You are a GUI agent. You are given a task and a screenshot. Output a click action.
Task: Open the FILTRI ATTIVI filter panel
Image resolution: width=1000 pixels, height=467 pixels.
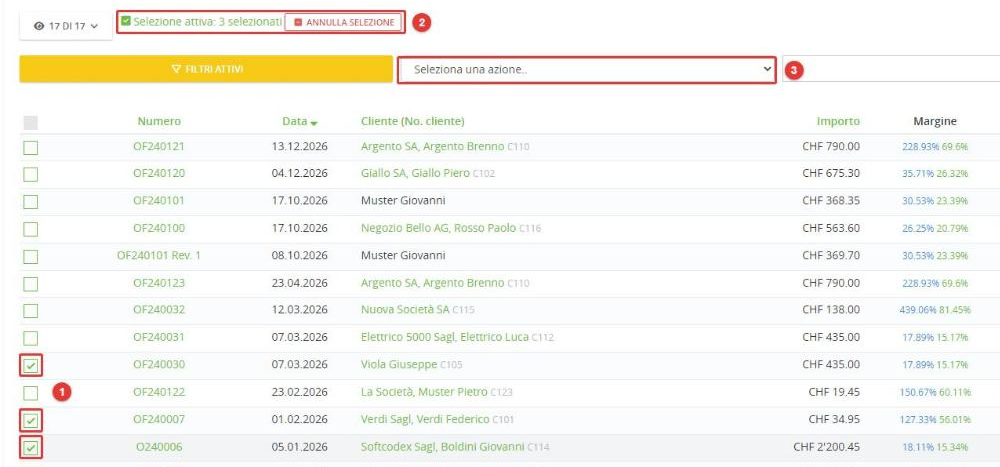[x=206, y=69]
